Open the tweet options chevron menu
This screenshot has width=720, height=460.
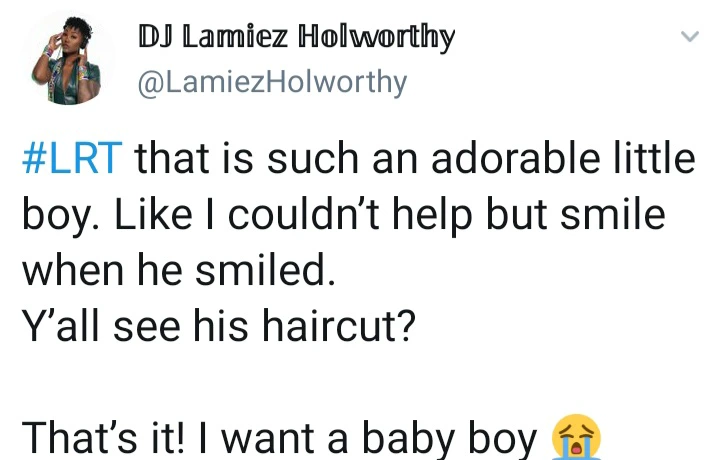click(x=690, y=36)
